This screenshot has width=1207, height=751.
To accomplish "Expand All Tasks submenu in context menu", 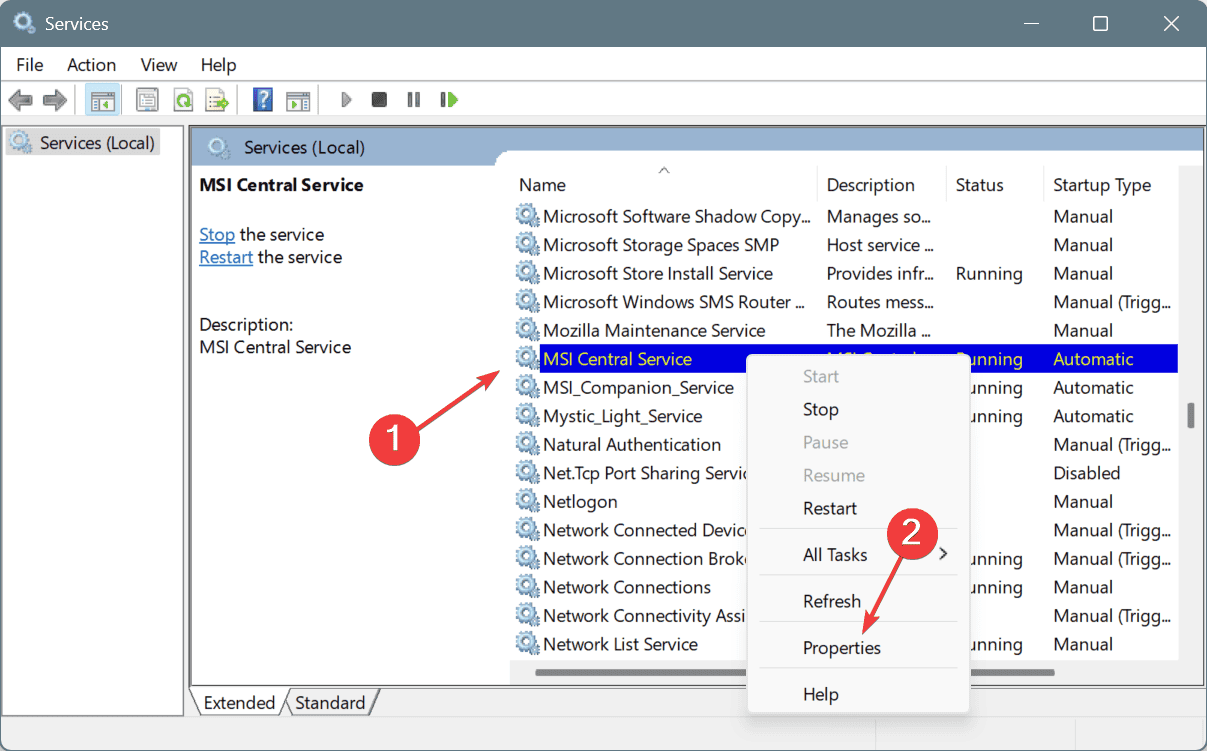I will (857, 554).
